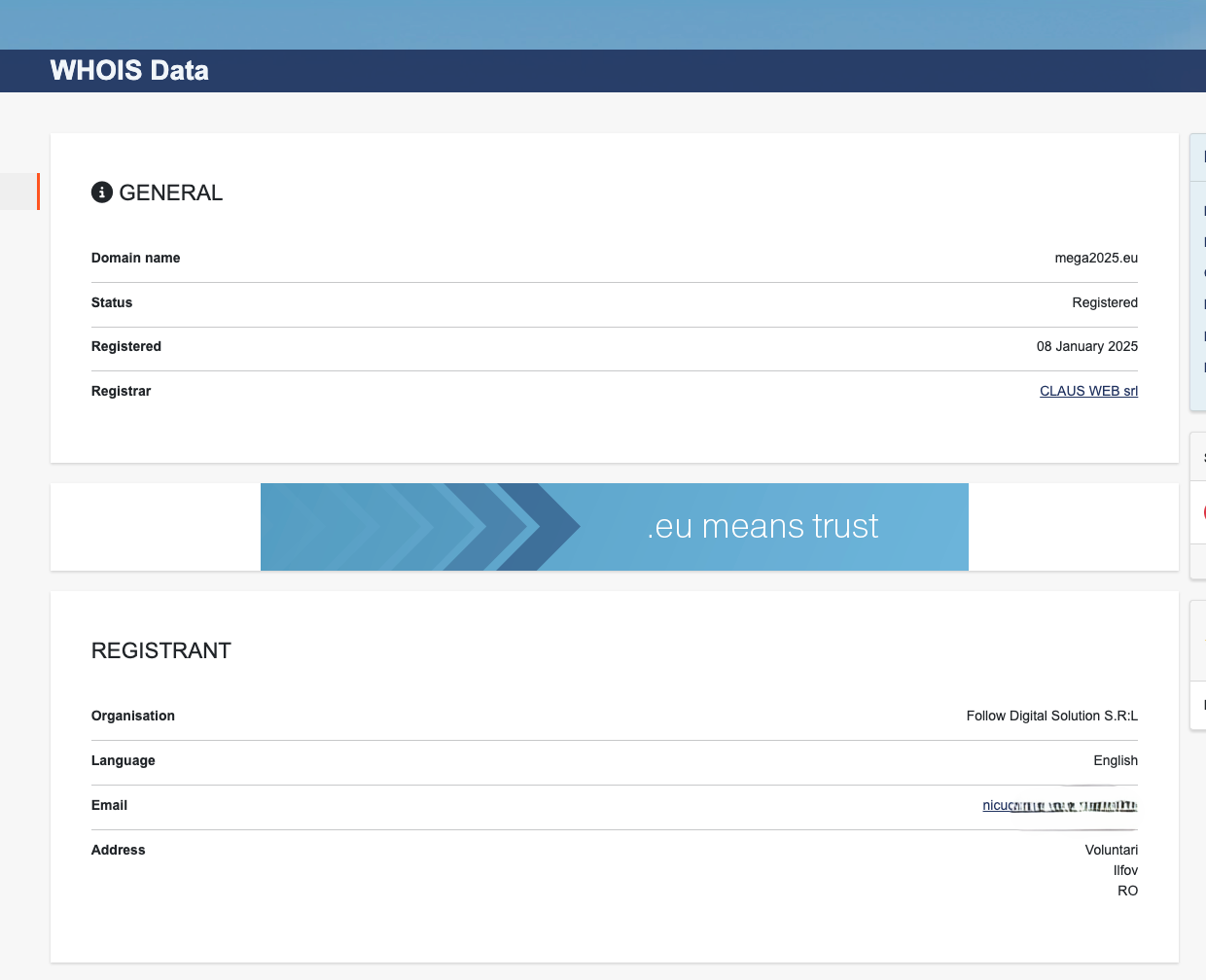Viewport: 1206px width, 980px height.
Task: Click the REGISTRANT section heading
Action: coord(161,650)
